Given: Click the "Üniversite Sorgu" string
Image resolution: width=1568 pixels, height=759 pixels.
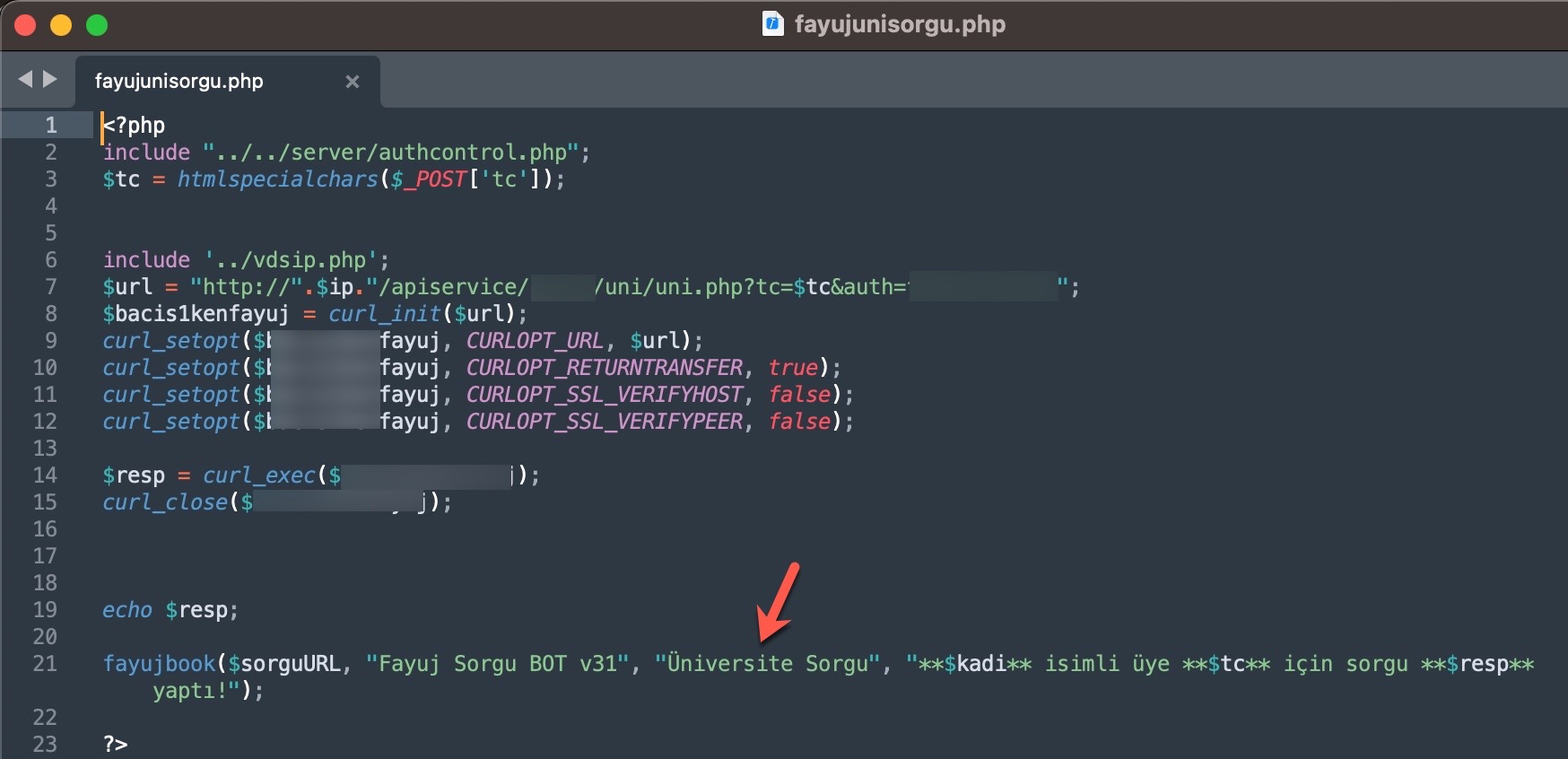Looking at the screenshot, I should point(767,664).
